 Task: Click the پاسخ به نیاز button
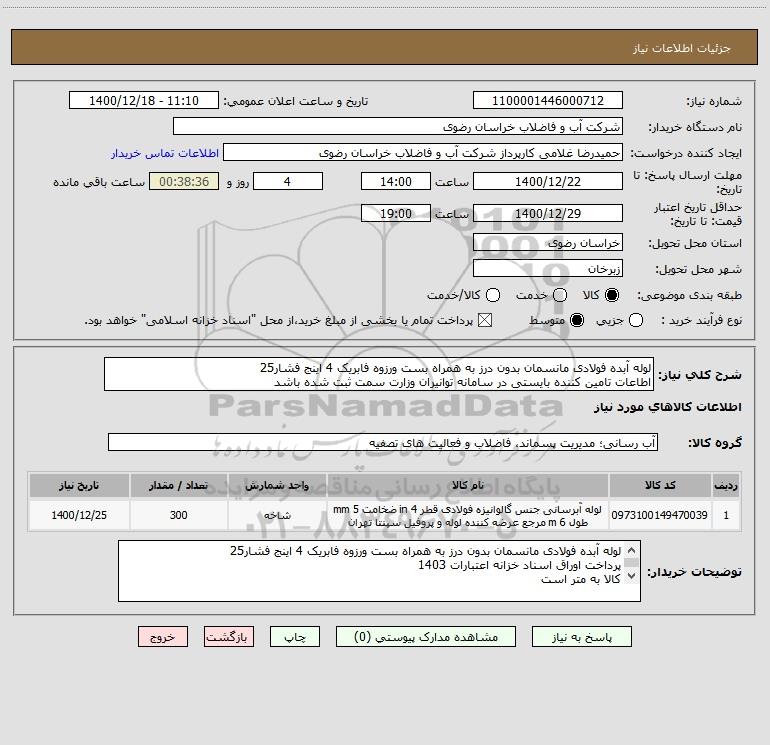[x=582, y=637]
